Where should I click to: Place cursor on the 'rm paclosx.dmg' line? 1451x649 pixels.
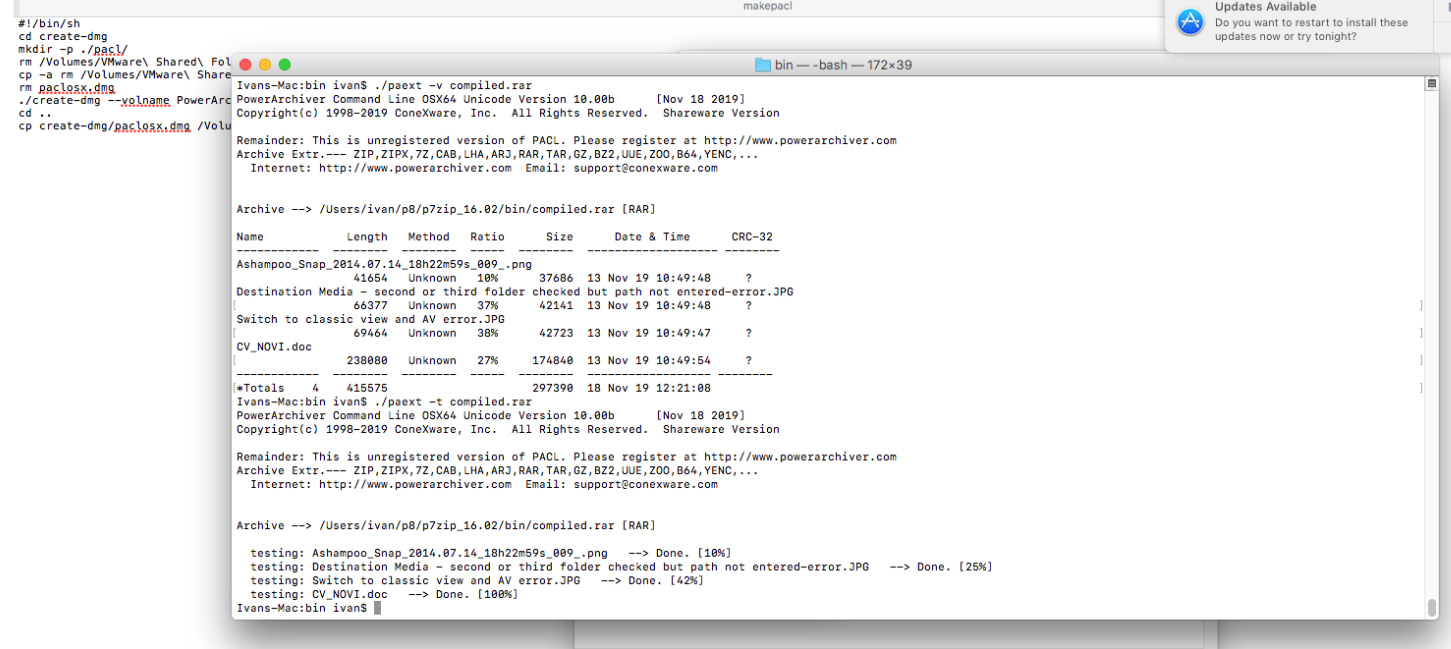tap(66, 88)
